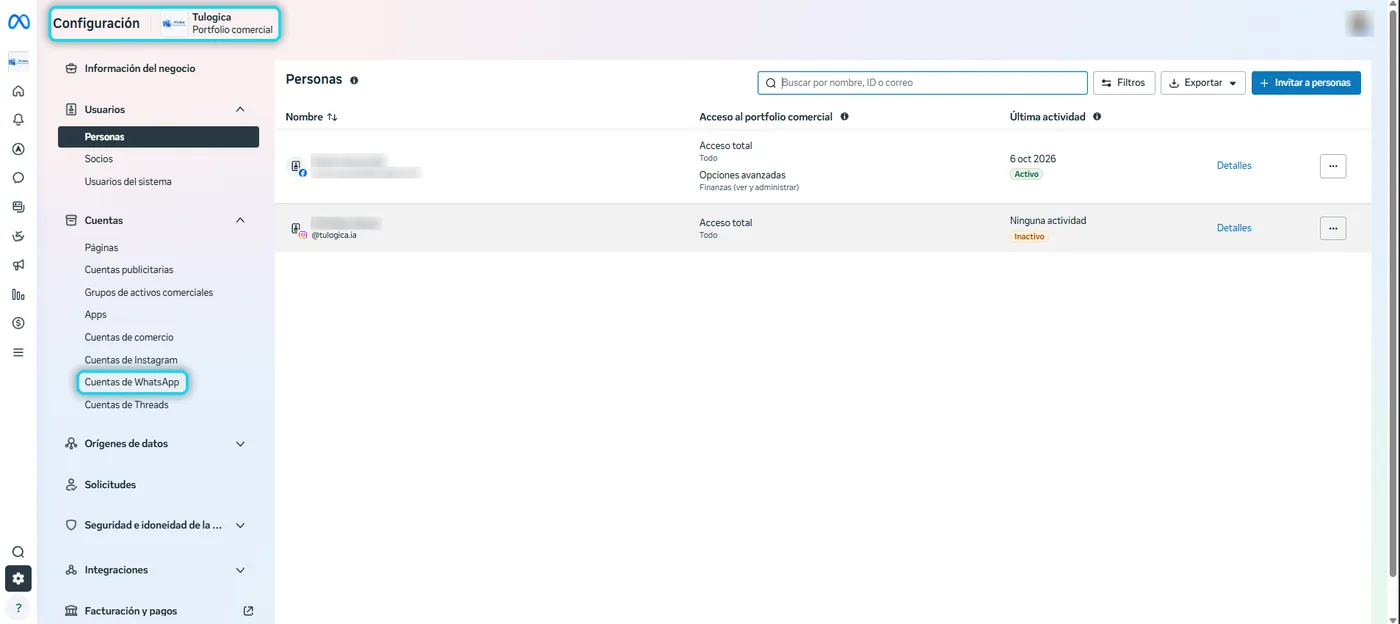Expand Seguridad e idoneidad section

click(x=240, y=525)
